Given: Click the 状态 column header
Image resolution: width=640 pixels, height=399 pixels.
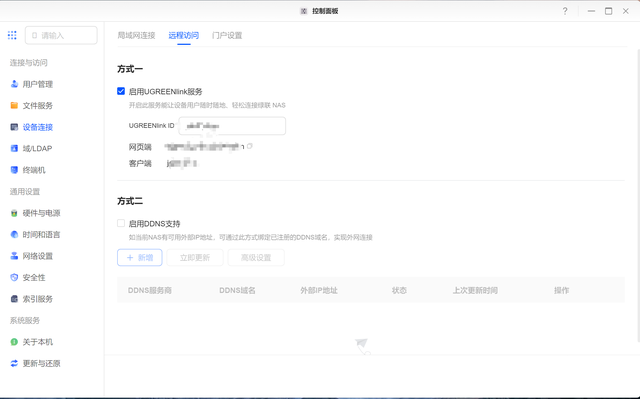Looking at the screenshot, I should point(399,290).
